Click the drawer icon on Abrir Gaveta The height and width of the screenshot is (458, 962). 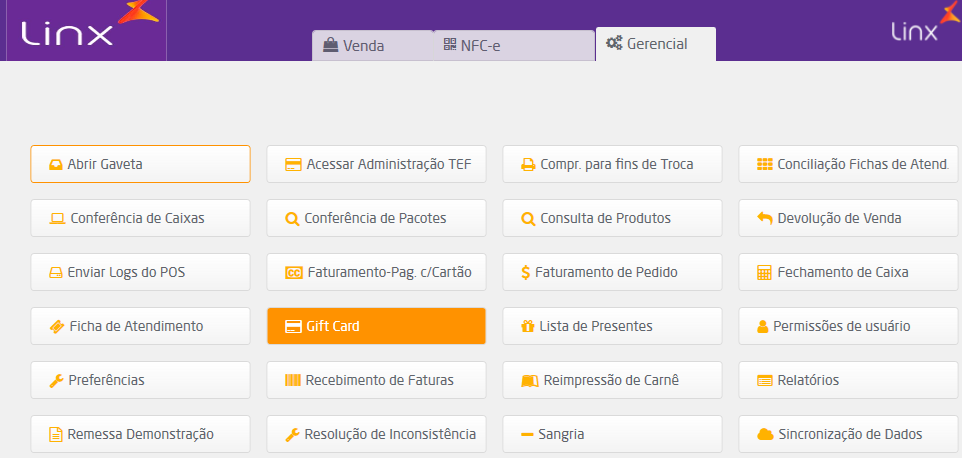56,164
